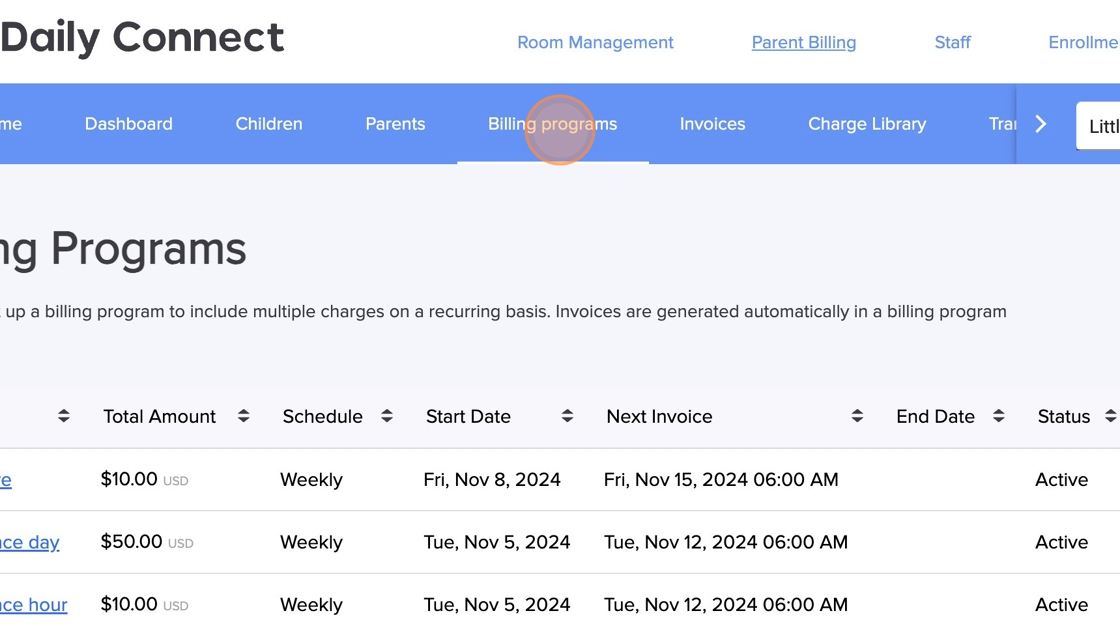Open Parent Billing link
The image size is (1120, 626).
pyautogui.click(x=804, y=42)
